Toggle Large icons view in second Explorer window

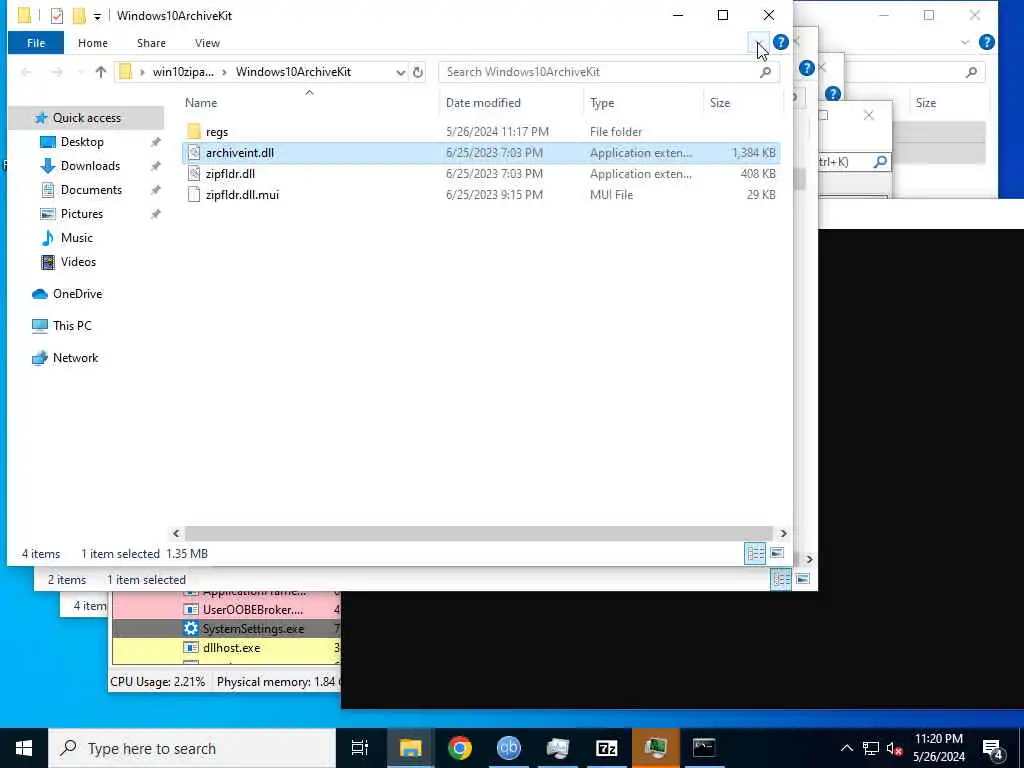803,579
